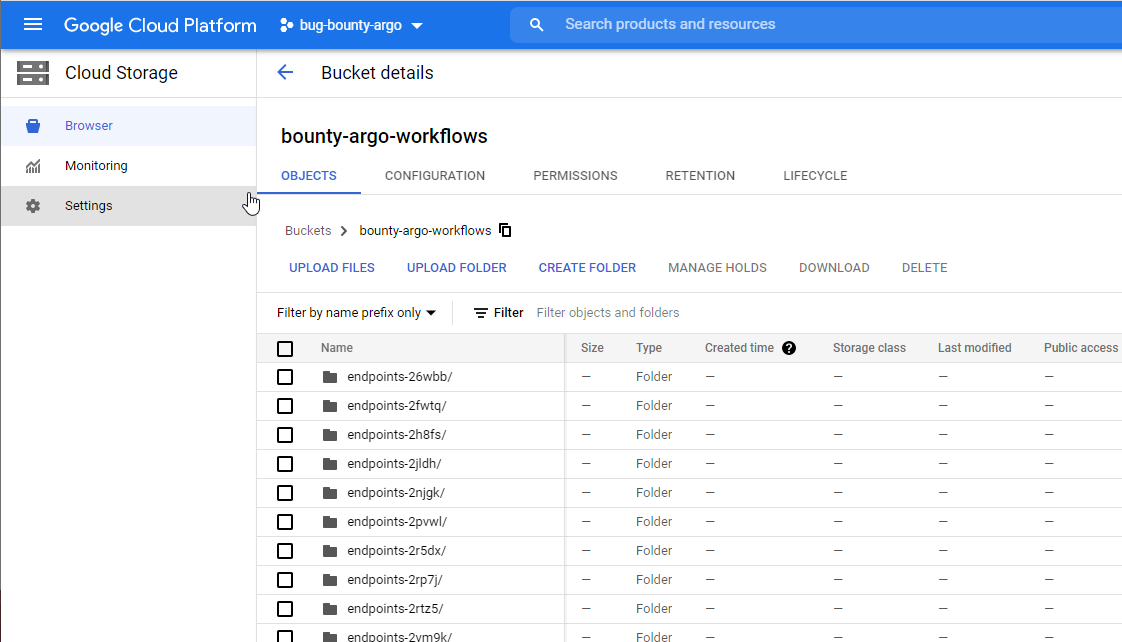This screenshot has width=1122, height=642.
Task: Switch to the Objects tab
Action: pyautogui.click(x=308, y=176)
